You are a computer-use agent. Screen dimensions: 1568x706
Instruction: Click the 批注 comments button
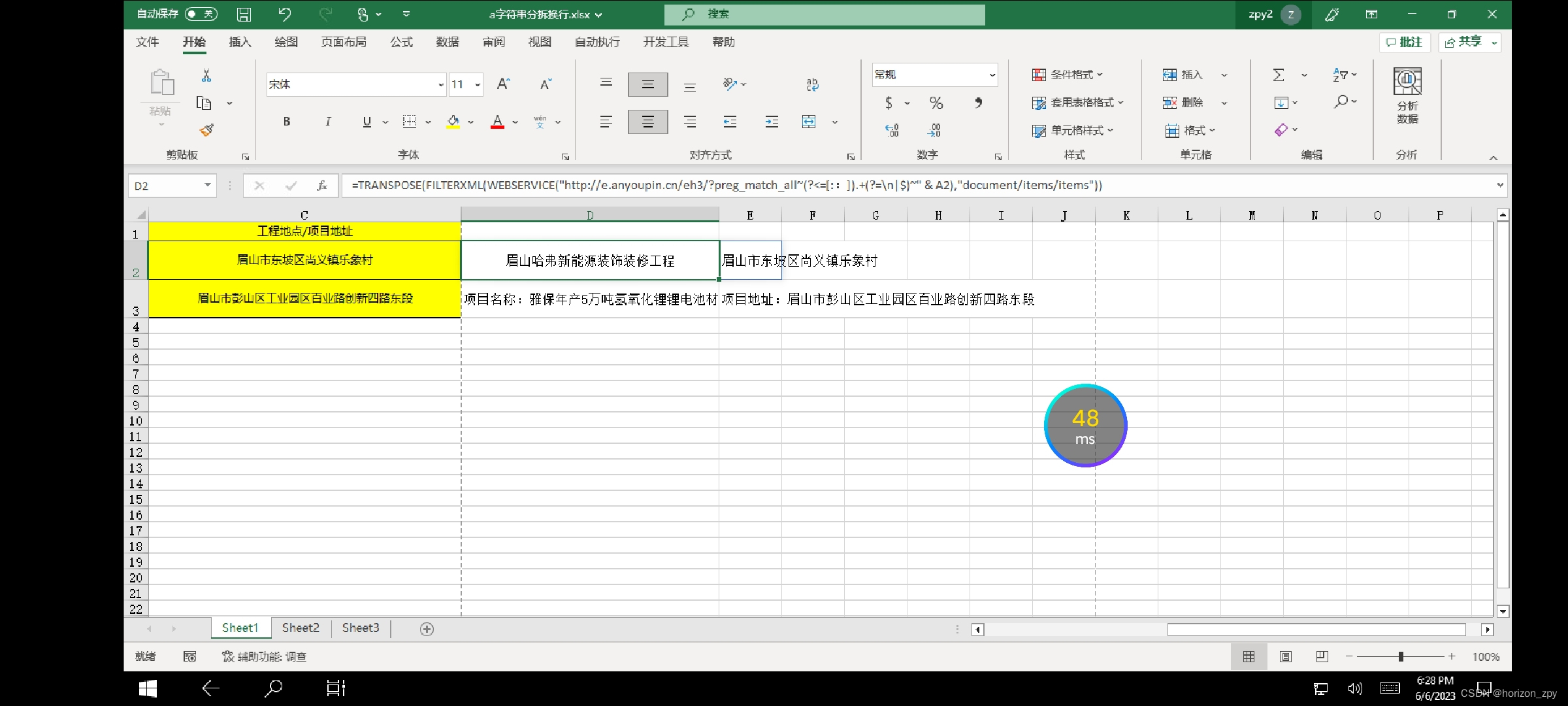pyautogui.click(x=1404, y=42)
